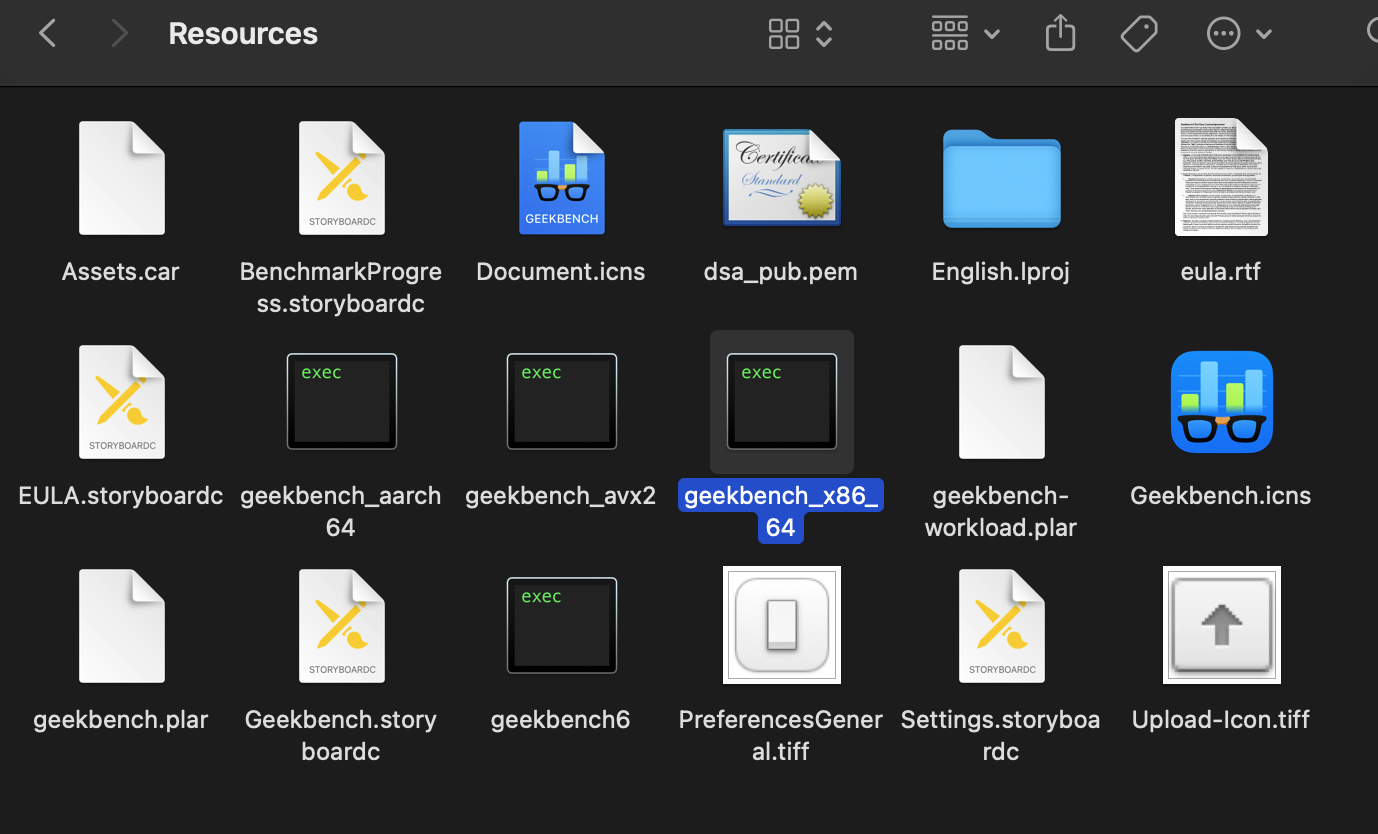Open the More options ellipsis menu
The image size is (1378, 834).
click(x=1223, y=33)
